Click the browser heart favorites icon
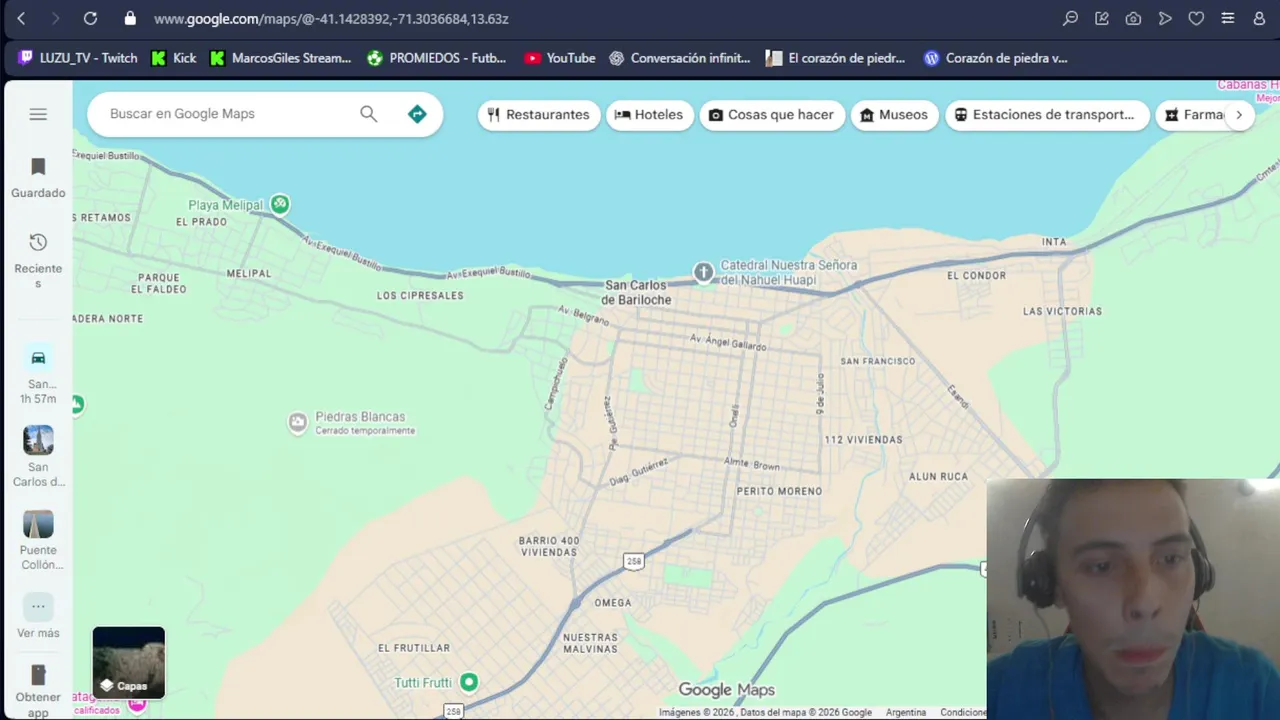 [1196, 18]
